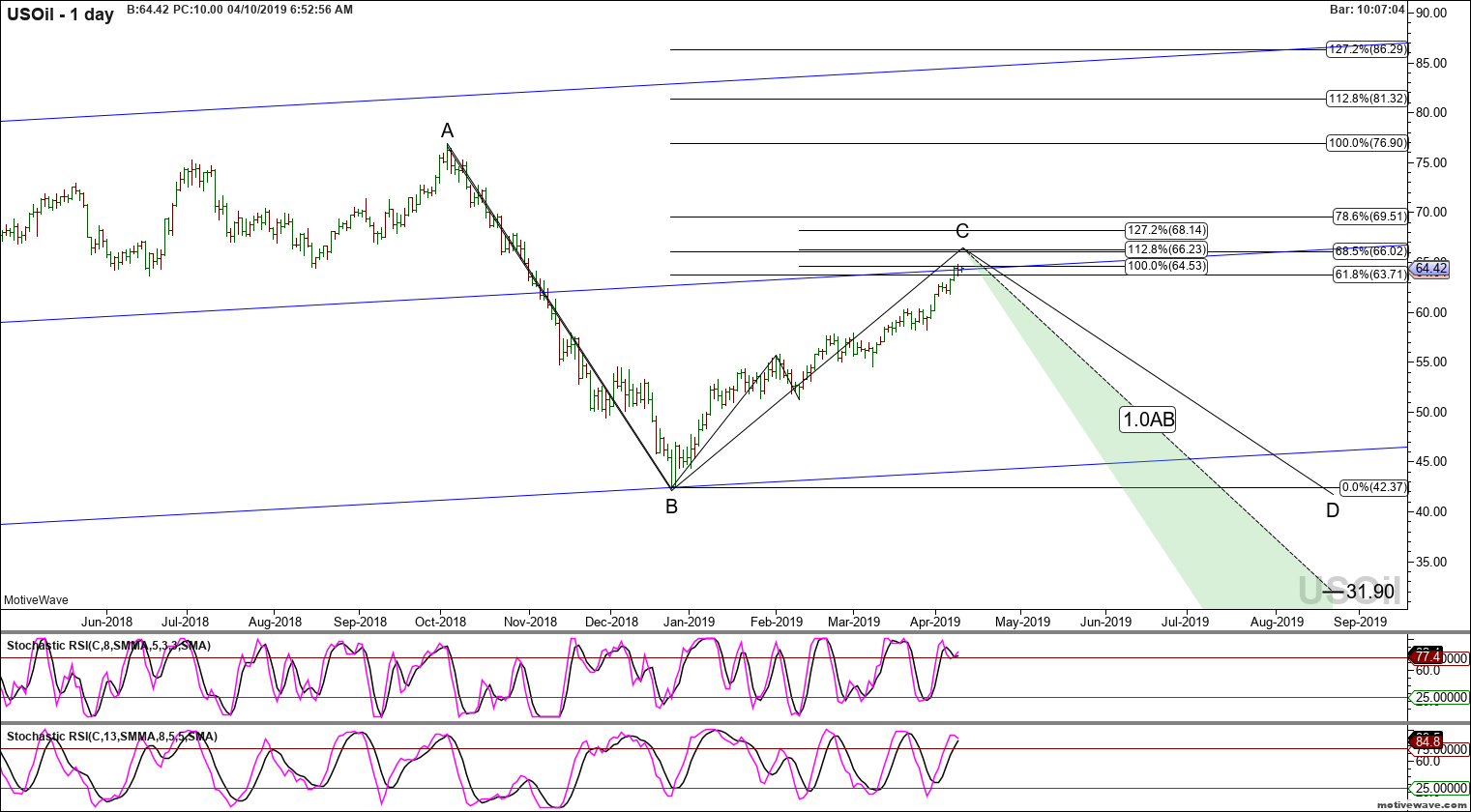Click the Oct-2018 date axis label

pyautogui.click(x=440, y=622)
